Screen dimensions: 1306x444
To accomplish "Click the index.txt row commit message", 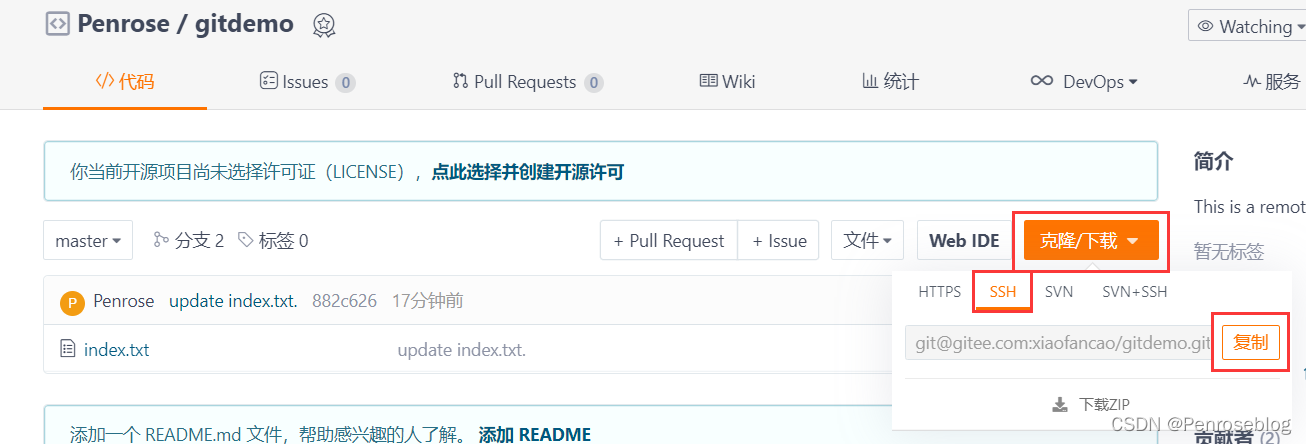I will pos(462,350).
